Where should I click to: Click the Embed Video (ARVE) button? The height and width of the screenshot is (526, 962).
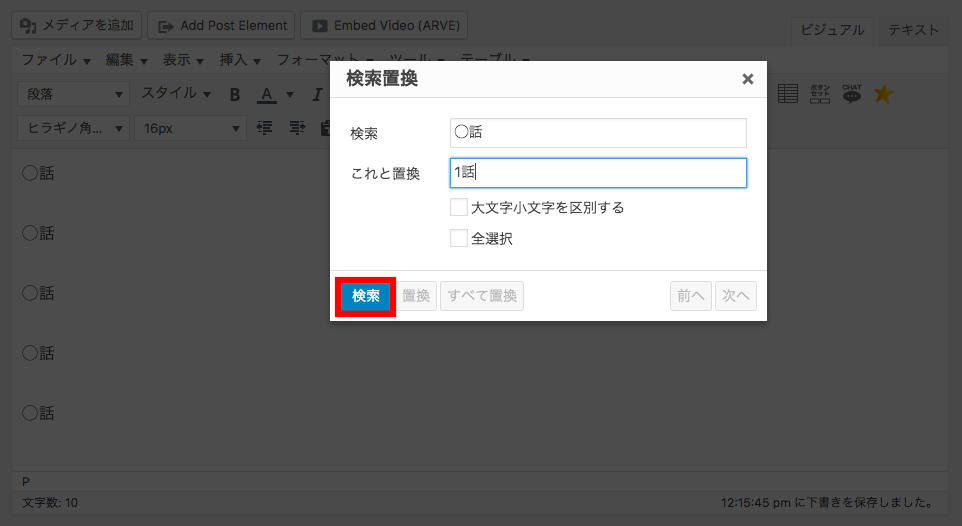click(x=385, y=26)
